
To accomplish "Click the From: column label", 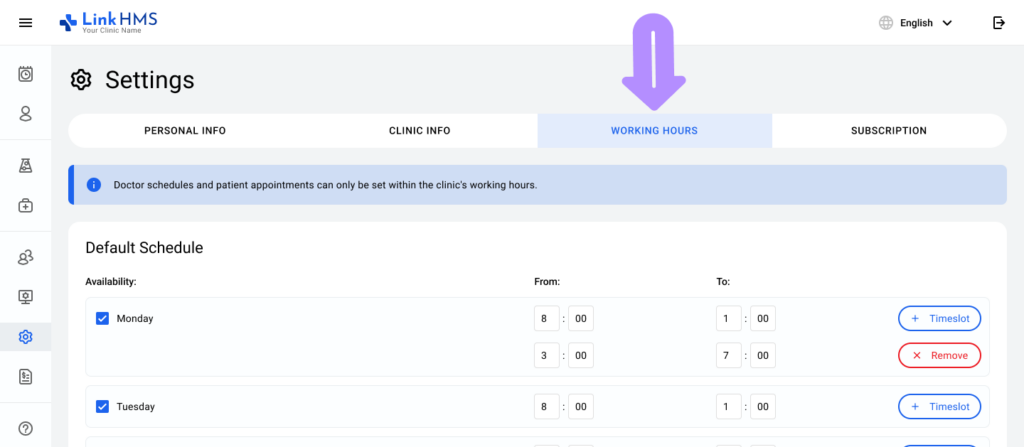I will 547,282.
